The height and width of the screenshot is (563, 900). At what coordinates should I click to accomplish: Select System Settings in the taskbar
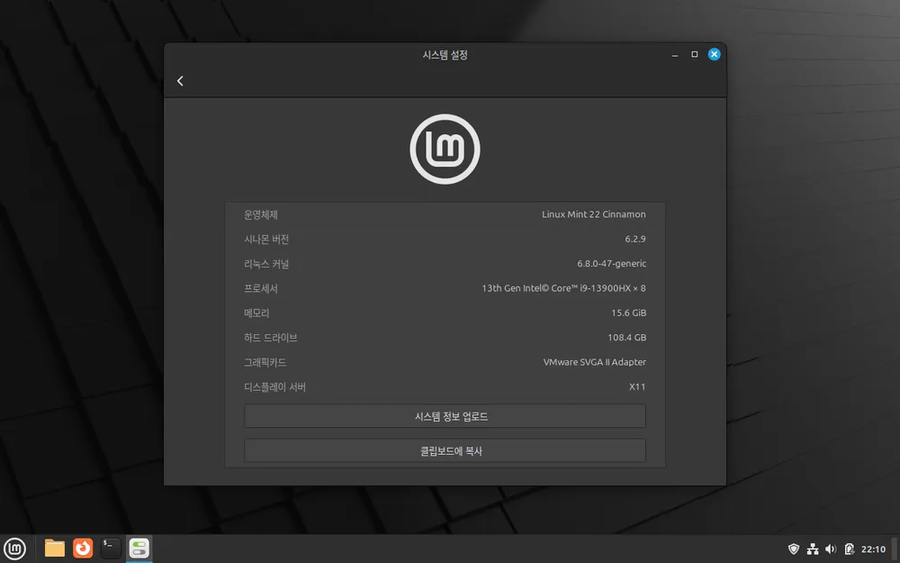[x=139, y=549]
